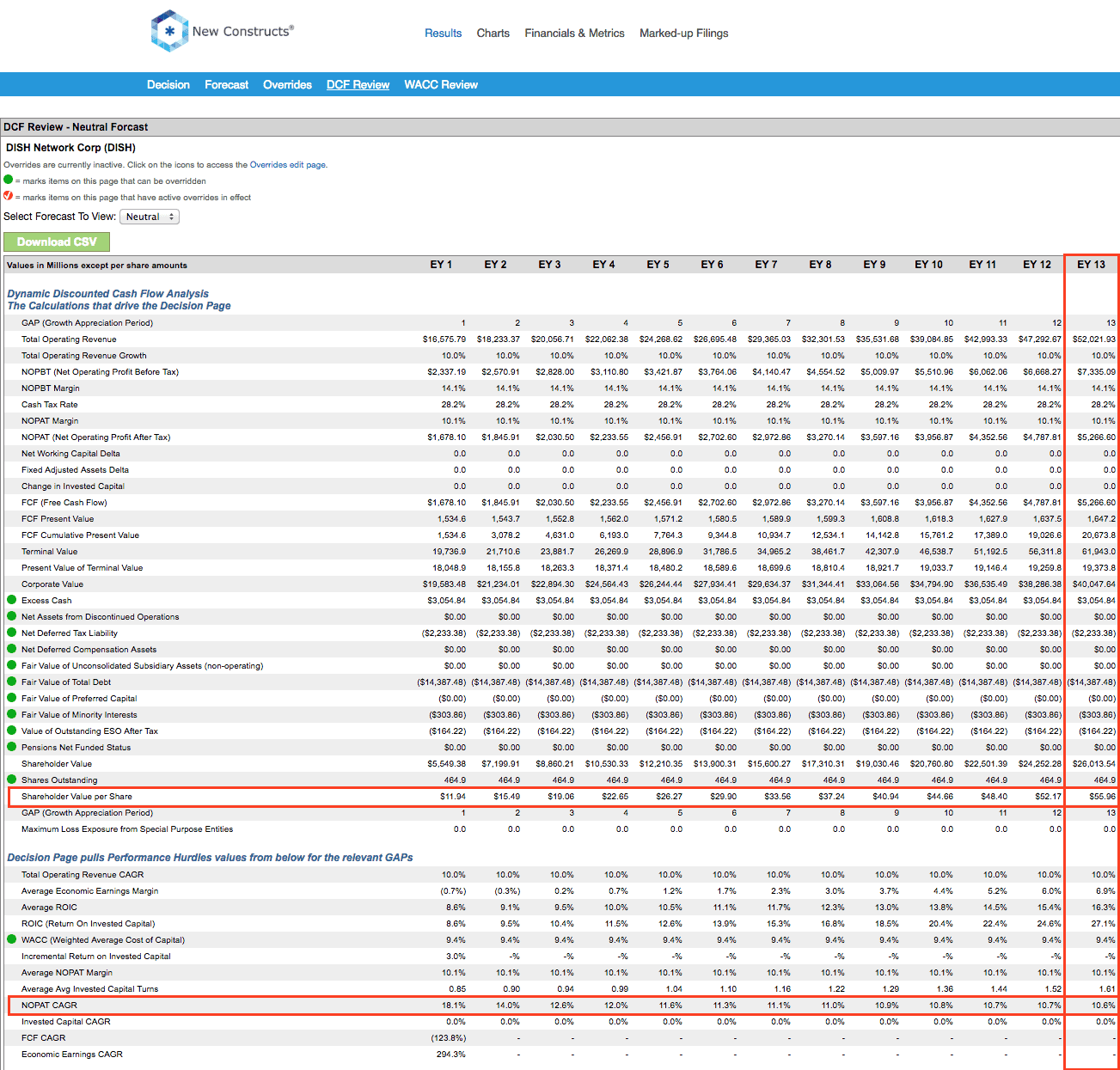
Task: Switch to the Forecast tab
Action: pyautogui.click(x=227, y=84)
